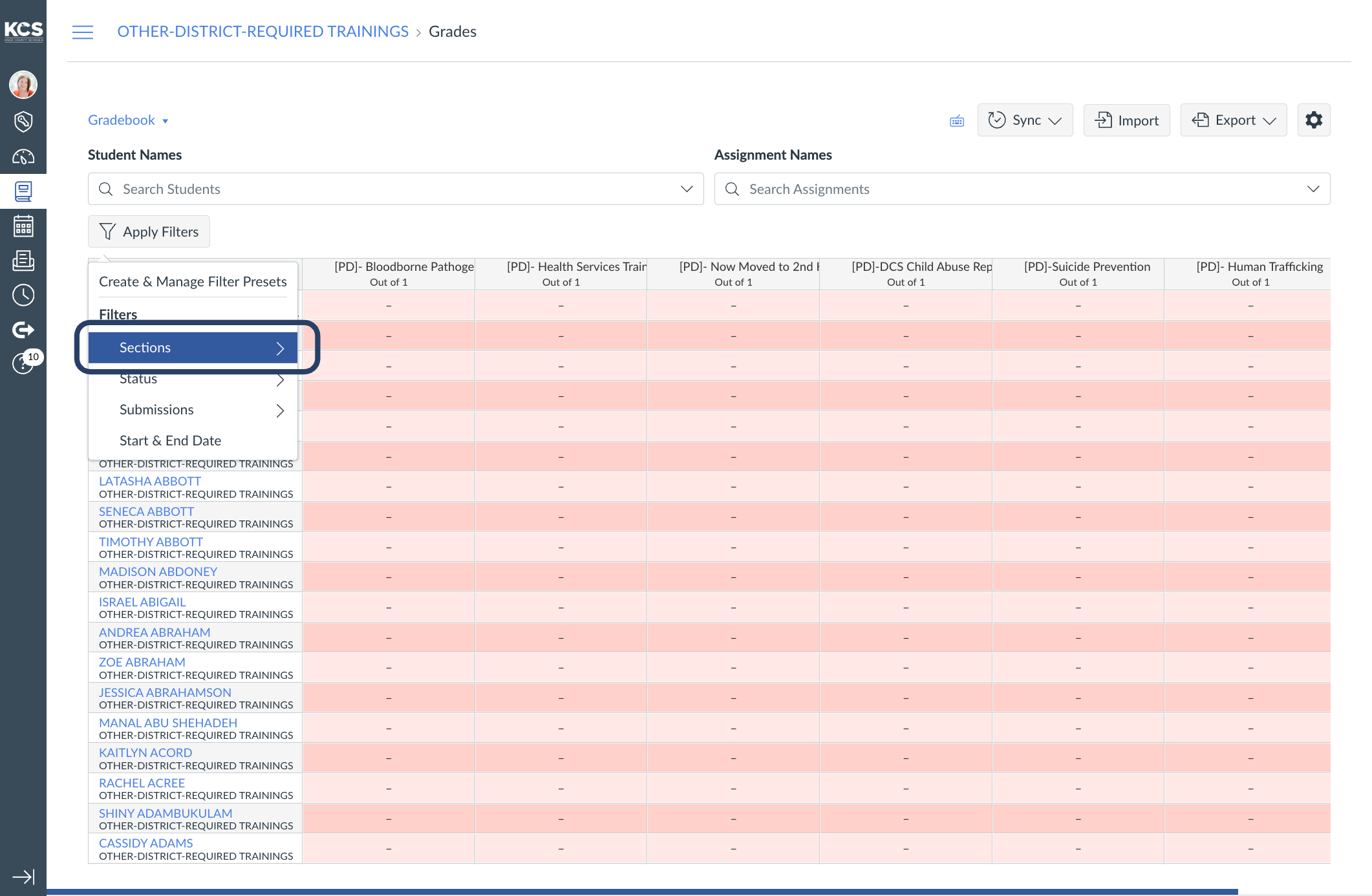Image resolution: width=1372 pixels, height=896 pixels.
Task: Expand the Status filter submenu
Action: (193, 379)
